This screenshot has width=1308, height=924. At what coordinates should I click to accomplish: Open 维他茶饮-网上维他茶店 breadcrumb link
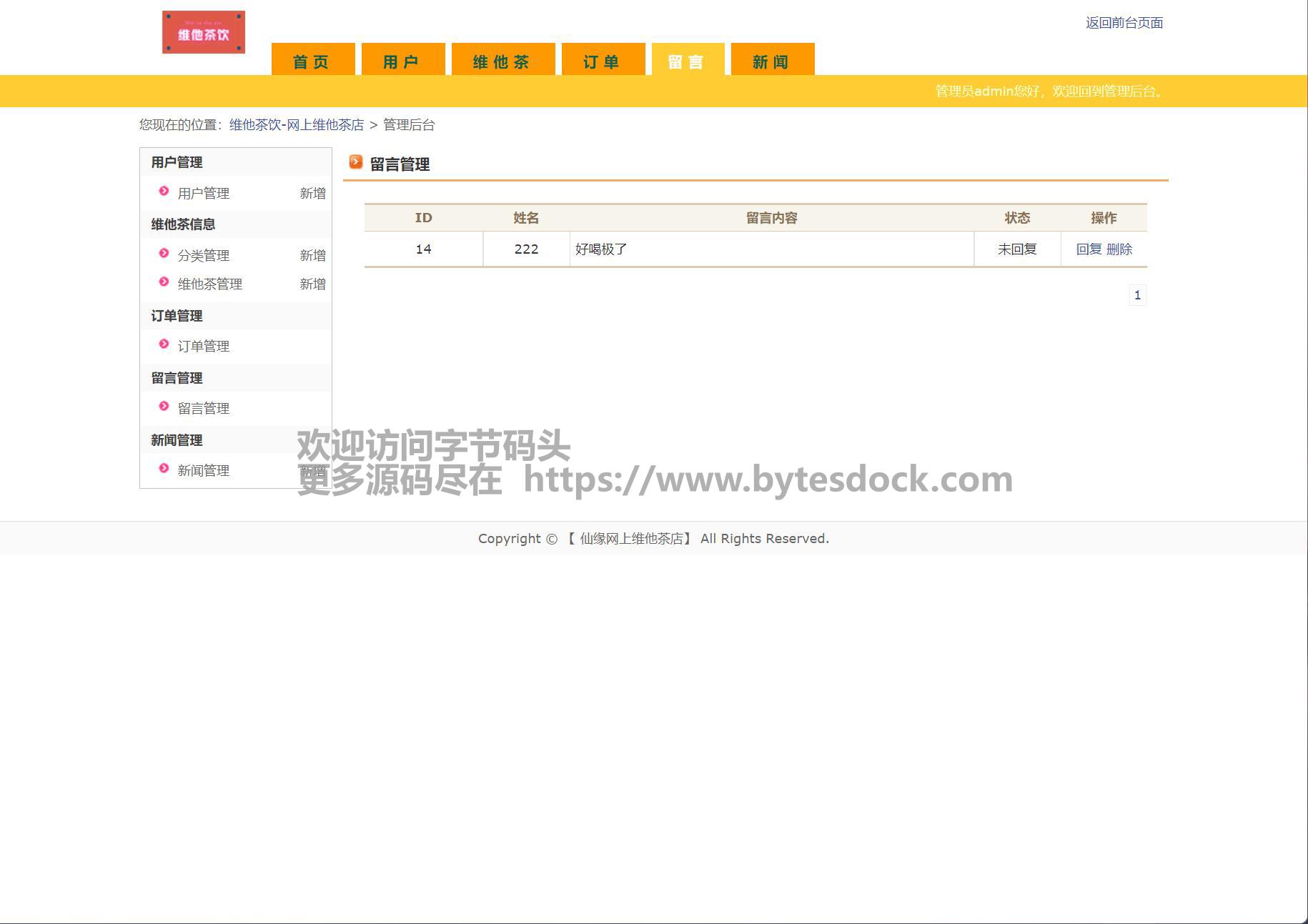click(296, 125)
